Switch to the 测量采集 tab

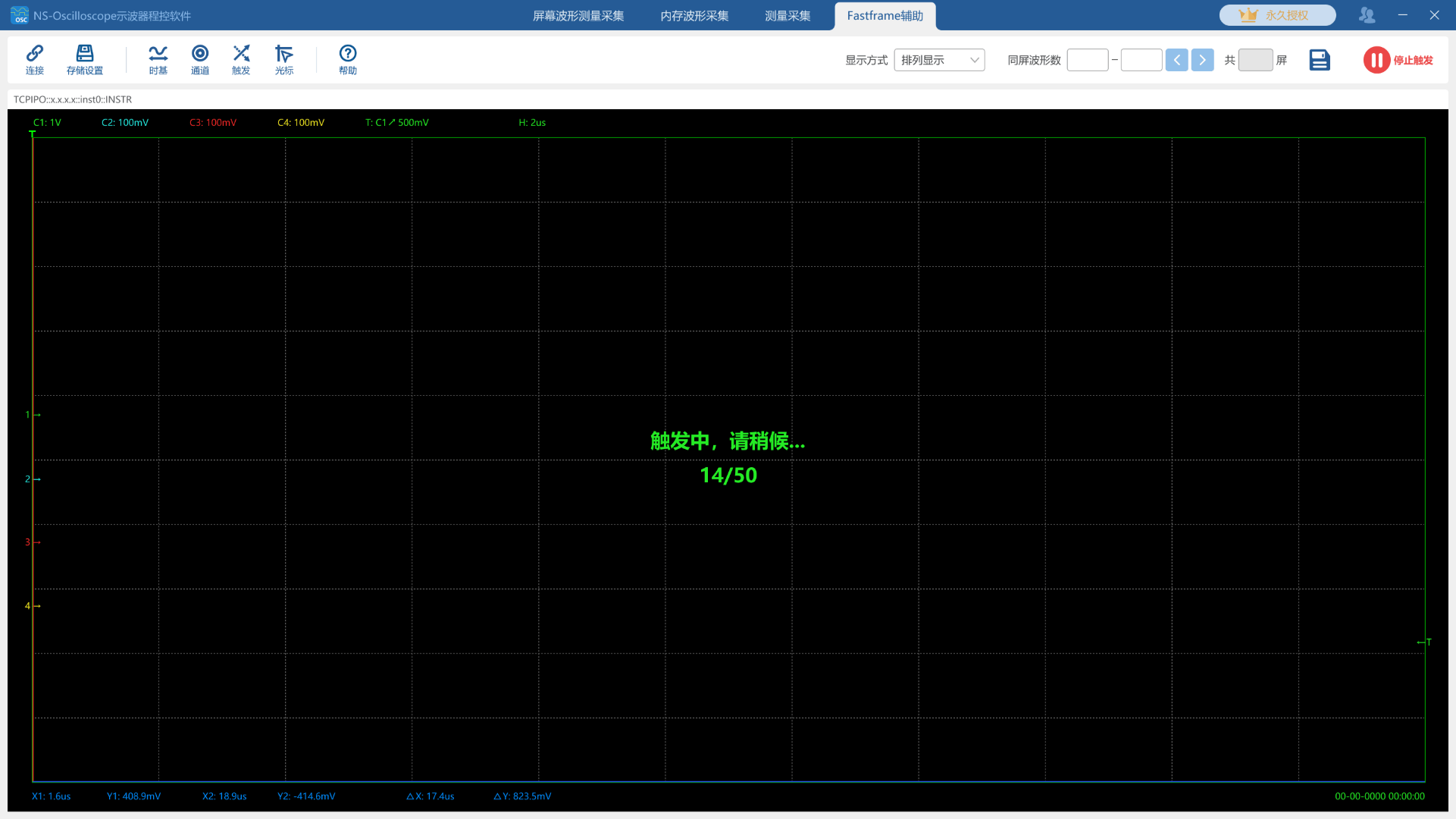787,15
